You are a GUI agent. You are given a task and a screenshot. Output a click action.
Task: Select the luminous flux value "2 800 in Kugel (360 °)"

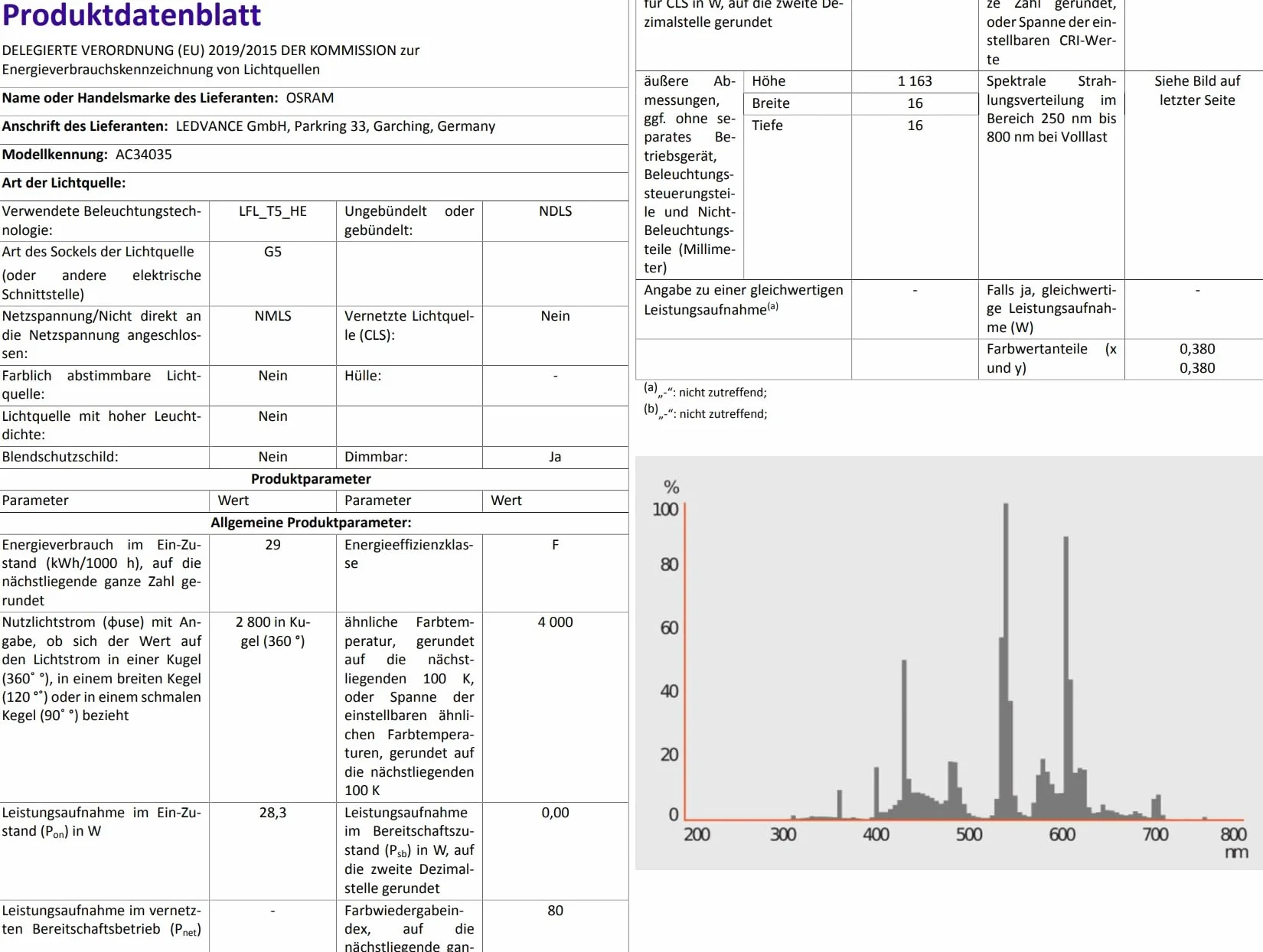[x=273, y=631]
